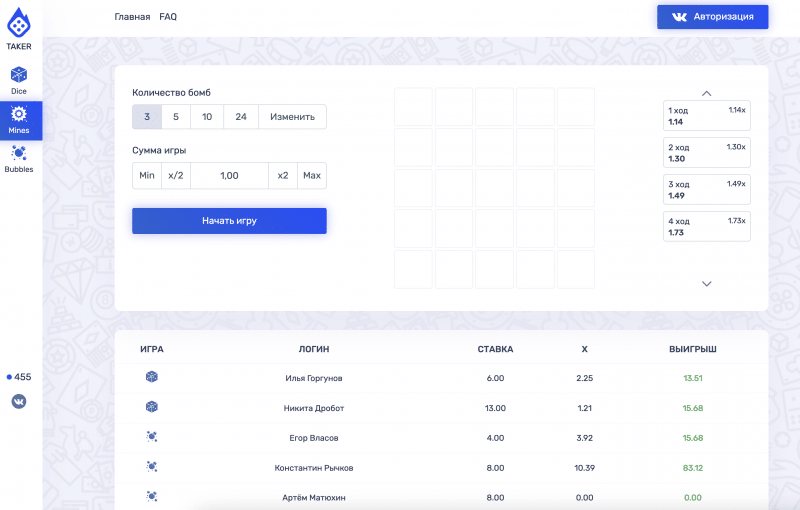Select the Mines game in sidebar

[21, 120]
